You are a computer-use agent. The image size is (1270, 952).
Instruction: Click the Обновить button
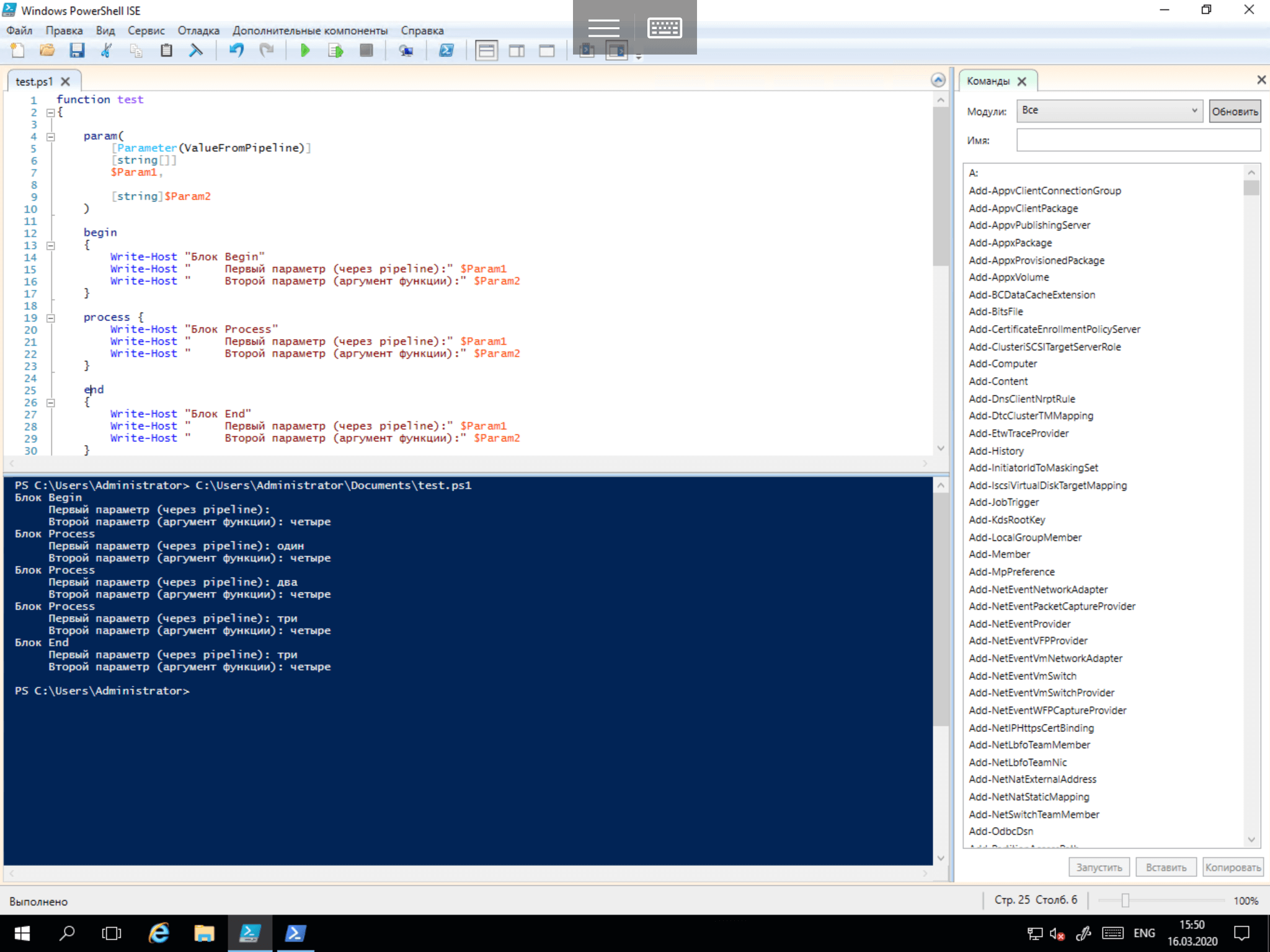click(1235, 110)
